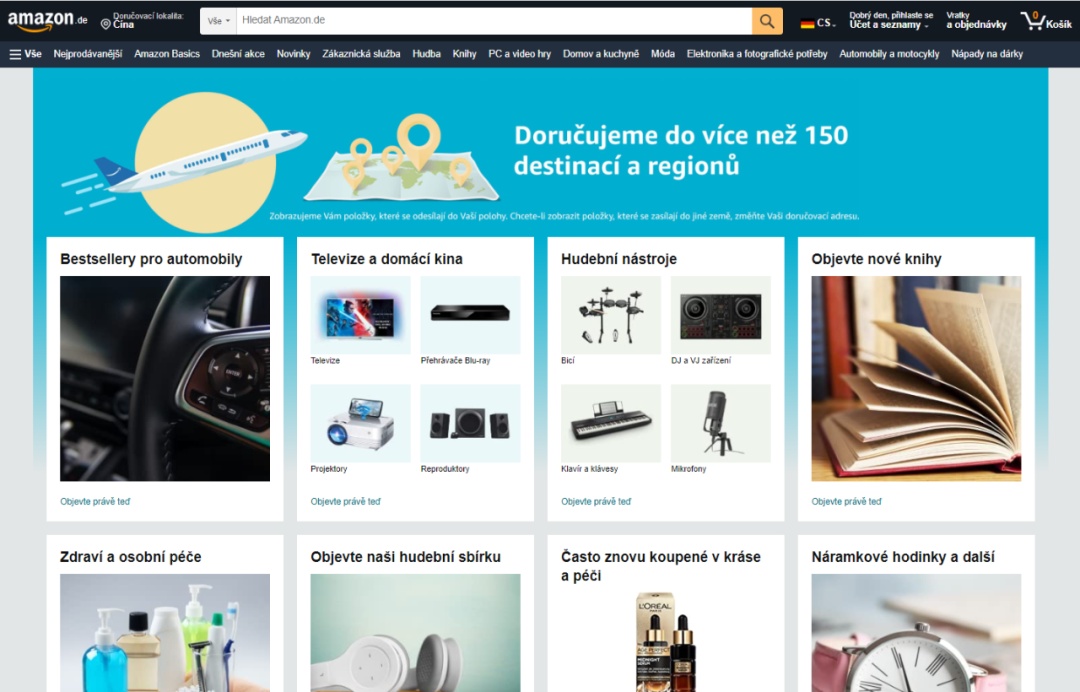Open the shopping cart Košík
1080x692 pixels.
pyautogui.click(x=1046, y=21)
